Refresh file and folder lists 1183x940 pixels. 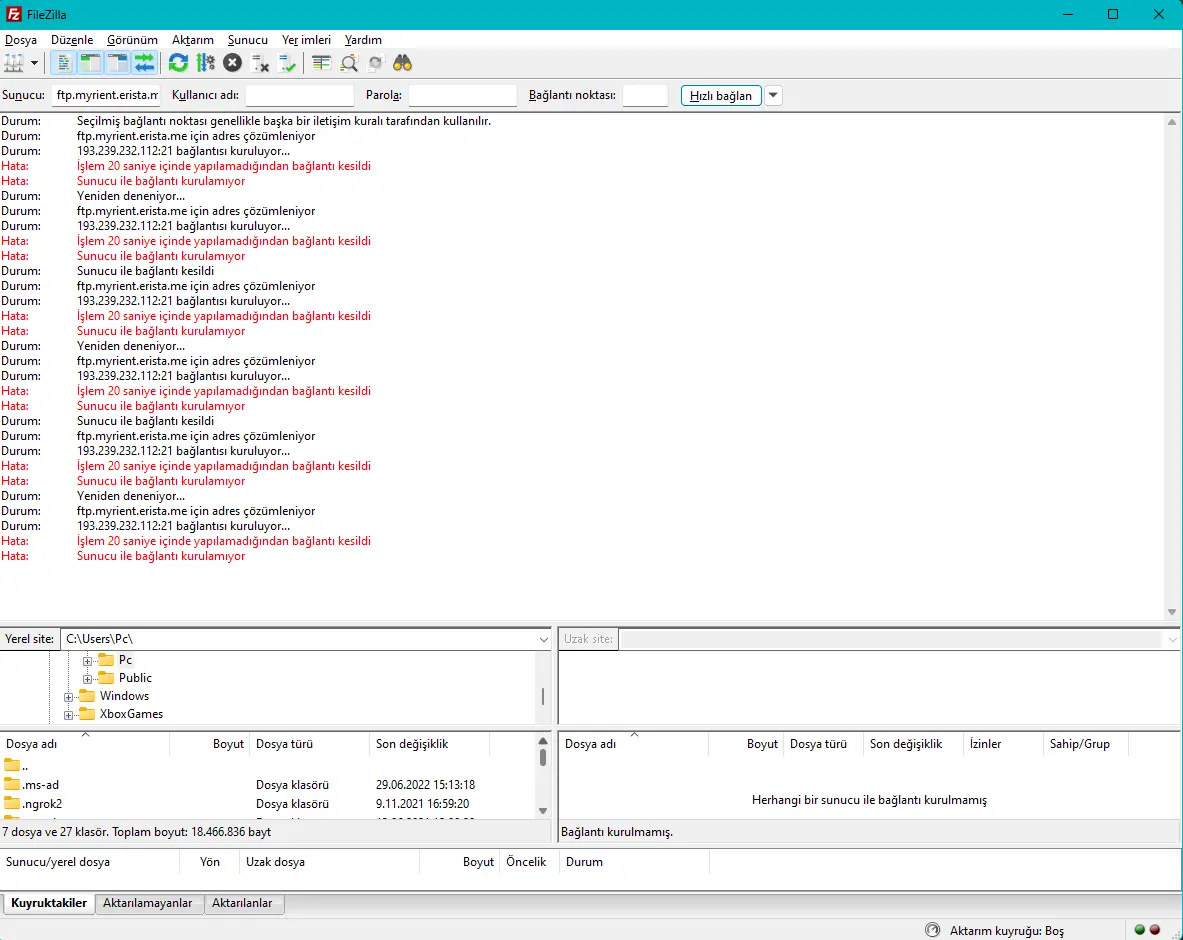[178, 63]
